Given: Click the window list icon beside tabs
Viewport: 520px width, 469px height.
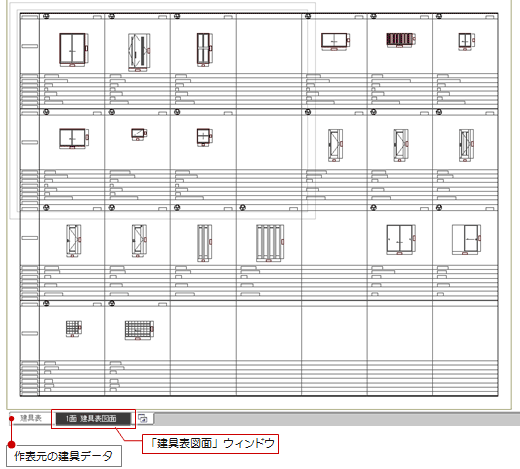Looking at the screenshot, I should pos(143,418).
